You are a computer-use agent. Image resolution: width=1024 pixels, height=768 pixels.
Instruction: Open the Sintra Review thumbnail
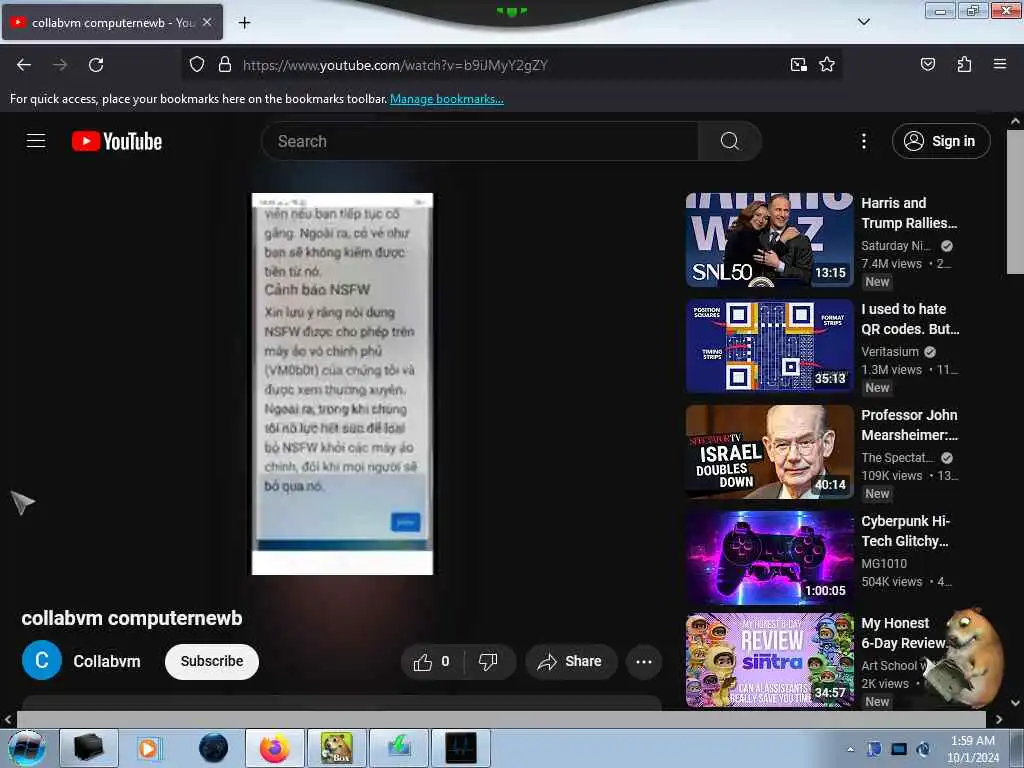click(x=770, y=660)
